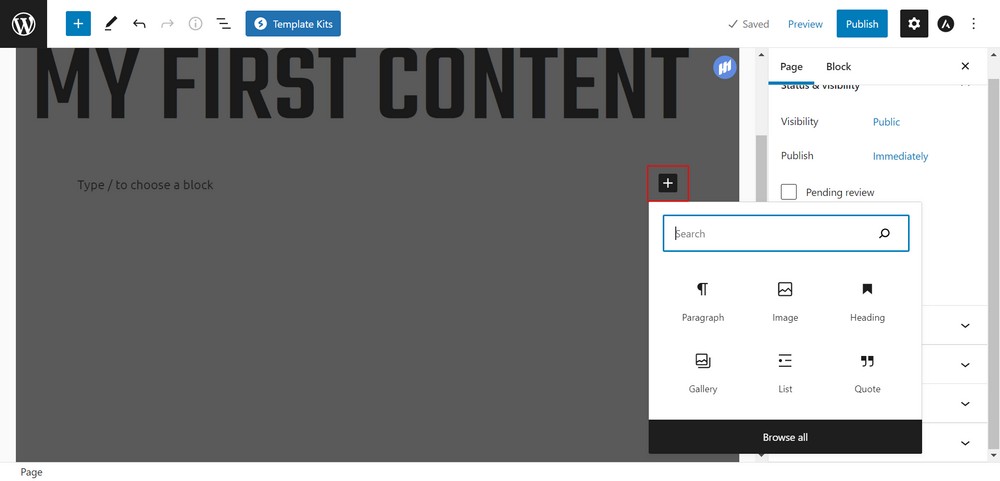Expand the bottom sidebar panel chevron

click(965, 443)
